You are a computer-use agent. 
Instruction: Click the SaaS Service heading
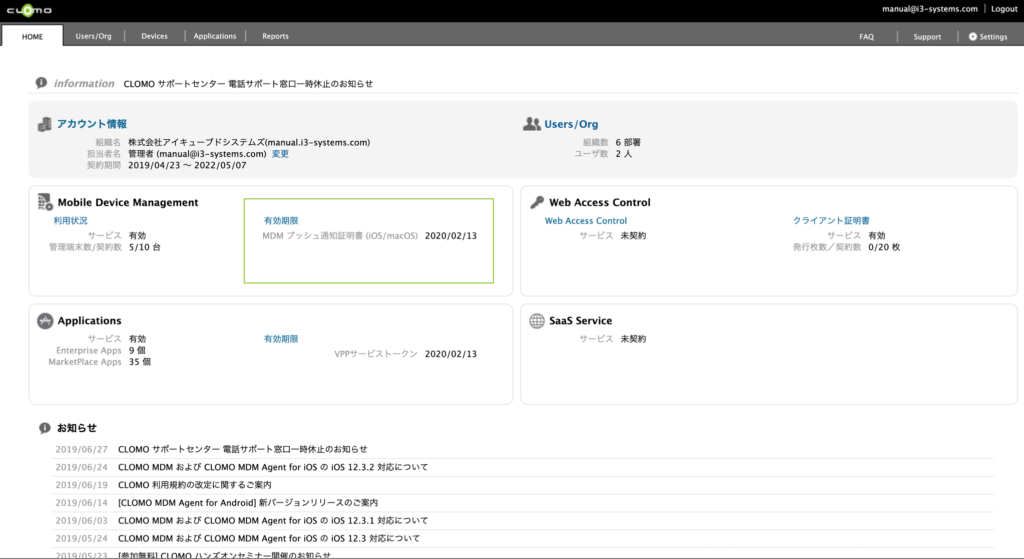pyautogui.click(x=581, y=321)
